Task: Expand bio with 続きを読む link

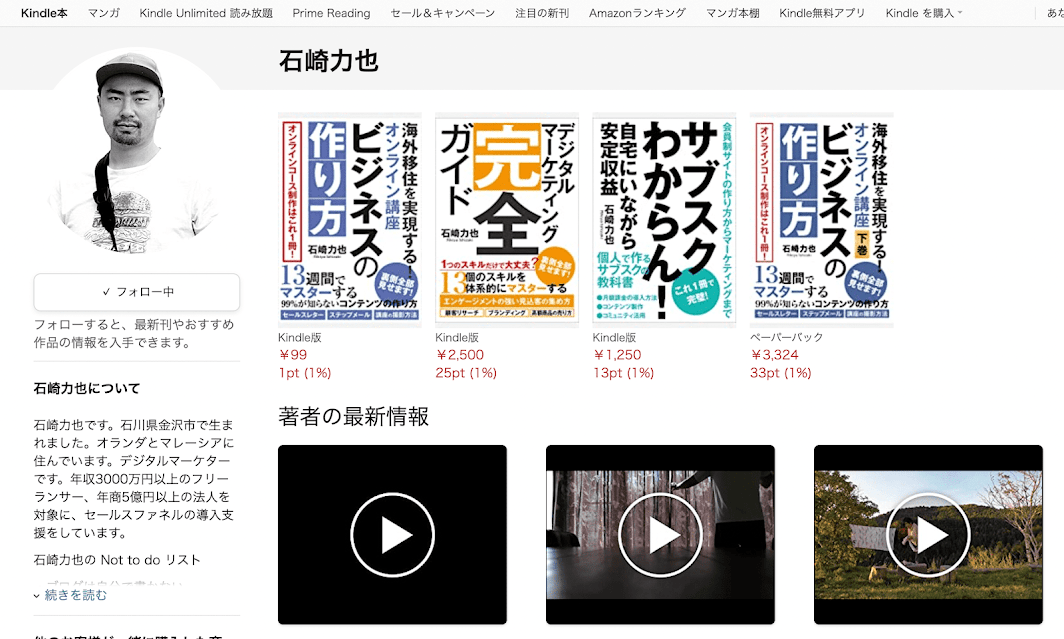Action: tap(75, 595)
